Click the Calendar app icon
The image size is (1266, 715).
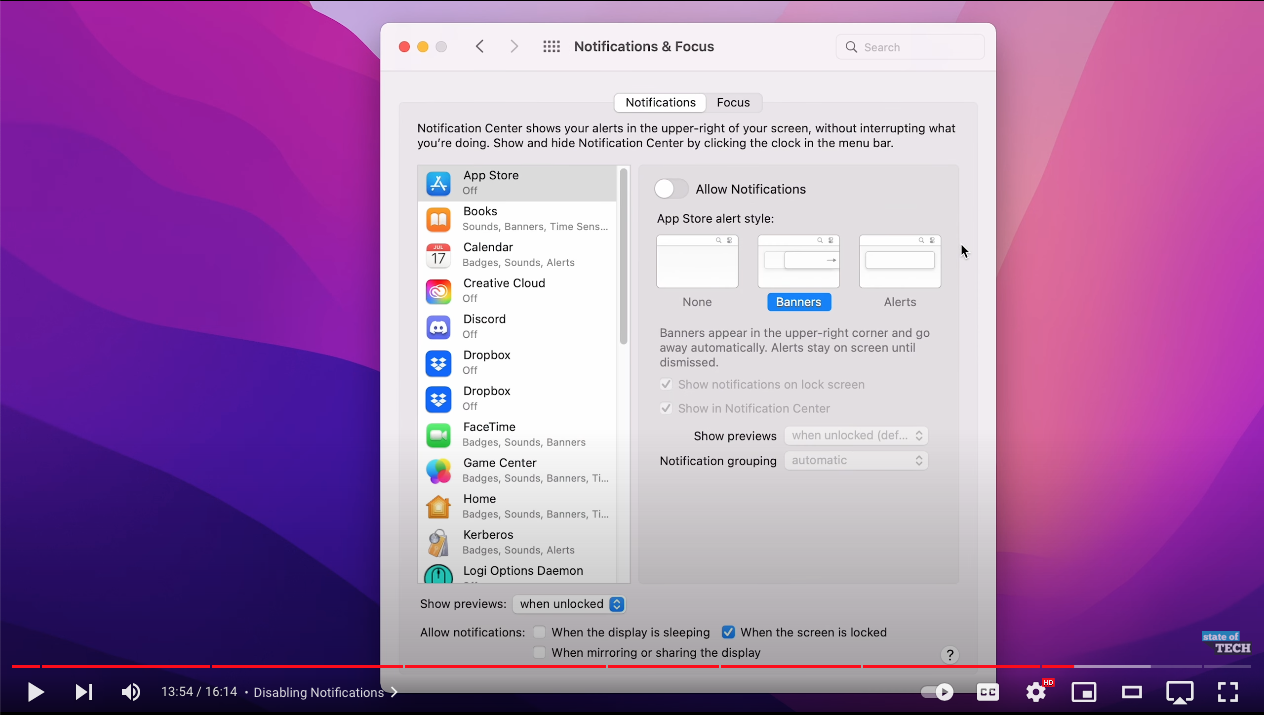click(438, 255)
